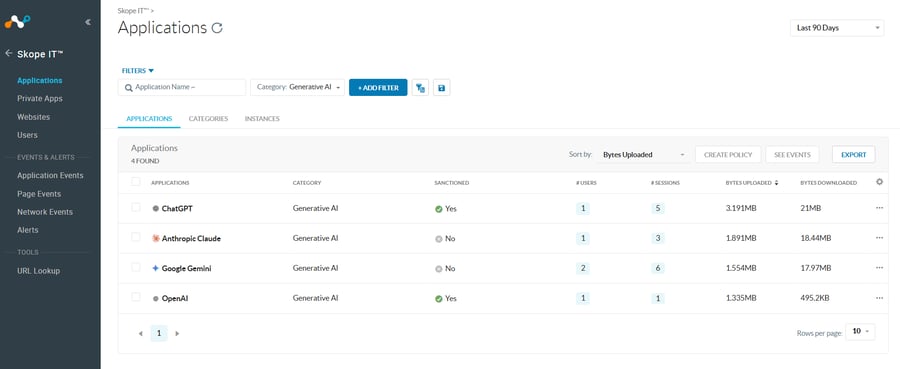Open Applications in the sidebar
The height and width of the screenshot is (369, 900).
pyautogui.click(x=40, y=80)
